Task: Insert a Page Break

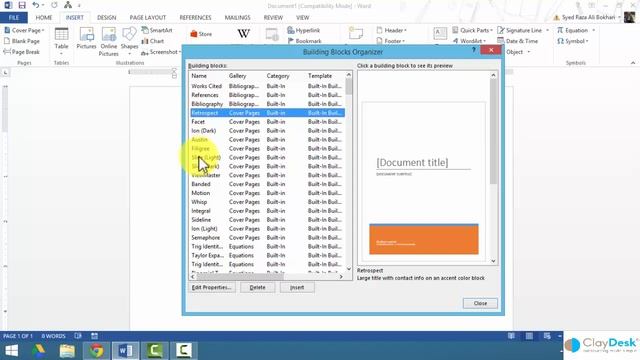Action: point(22,52)
